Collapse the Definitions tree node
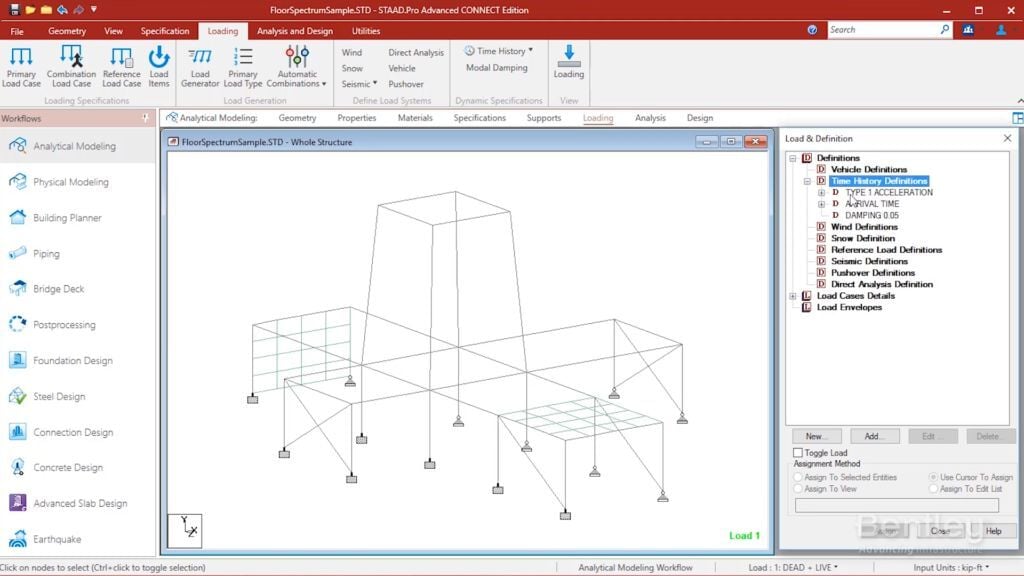The height and width of the screenshot is (576, 1024). click(793, 158)
